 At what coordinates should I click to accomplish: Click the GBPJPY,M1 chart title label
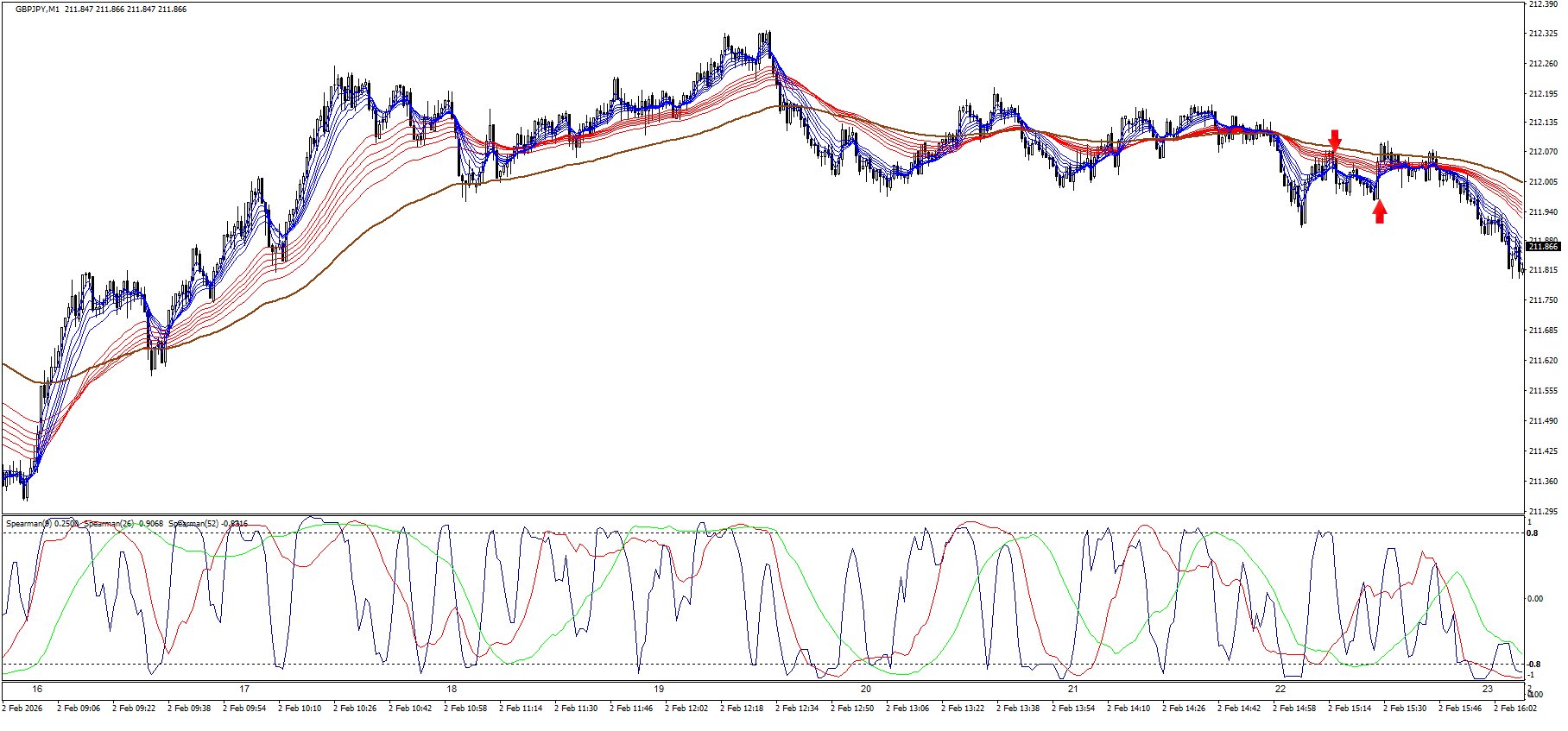(38, 9)
